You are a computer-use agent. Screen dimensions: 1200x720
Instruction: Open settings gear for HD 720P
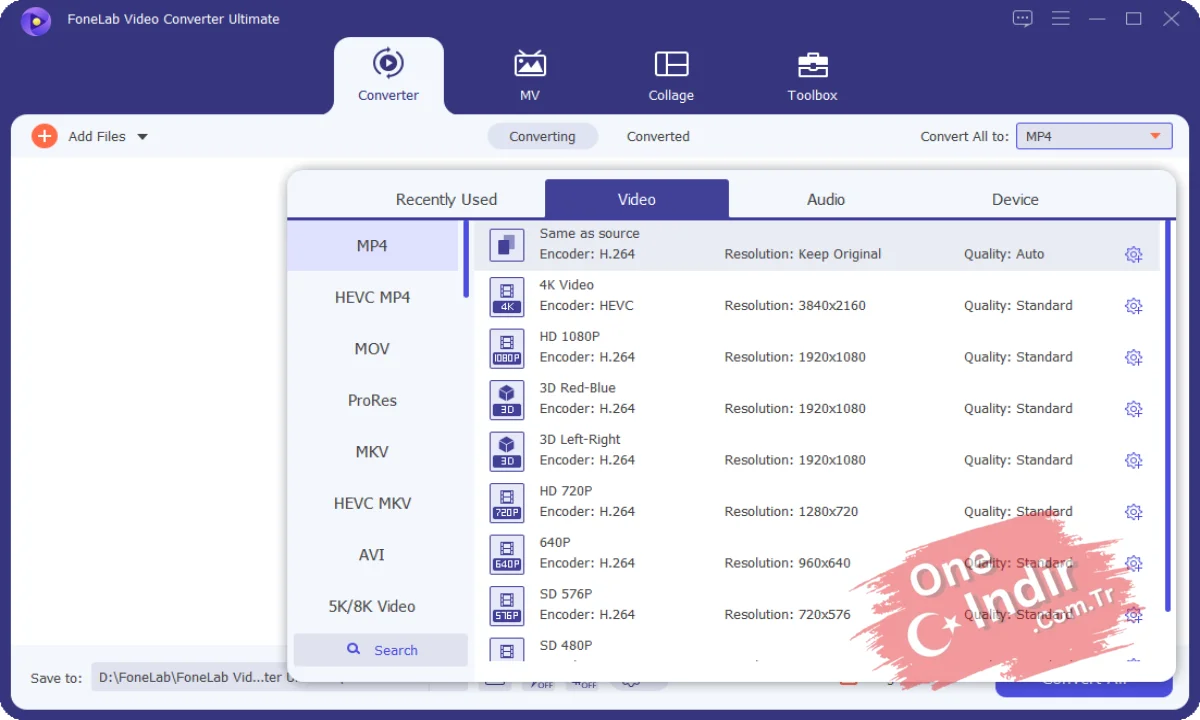click(1133, 512)
